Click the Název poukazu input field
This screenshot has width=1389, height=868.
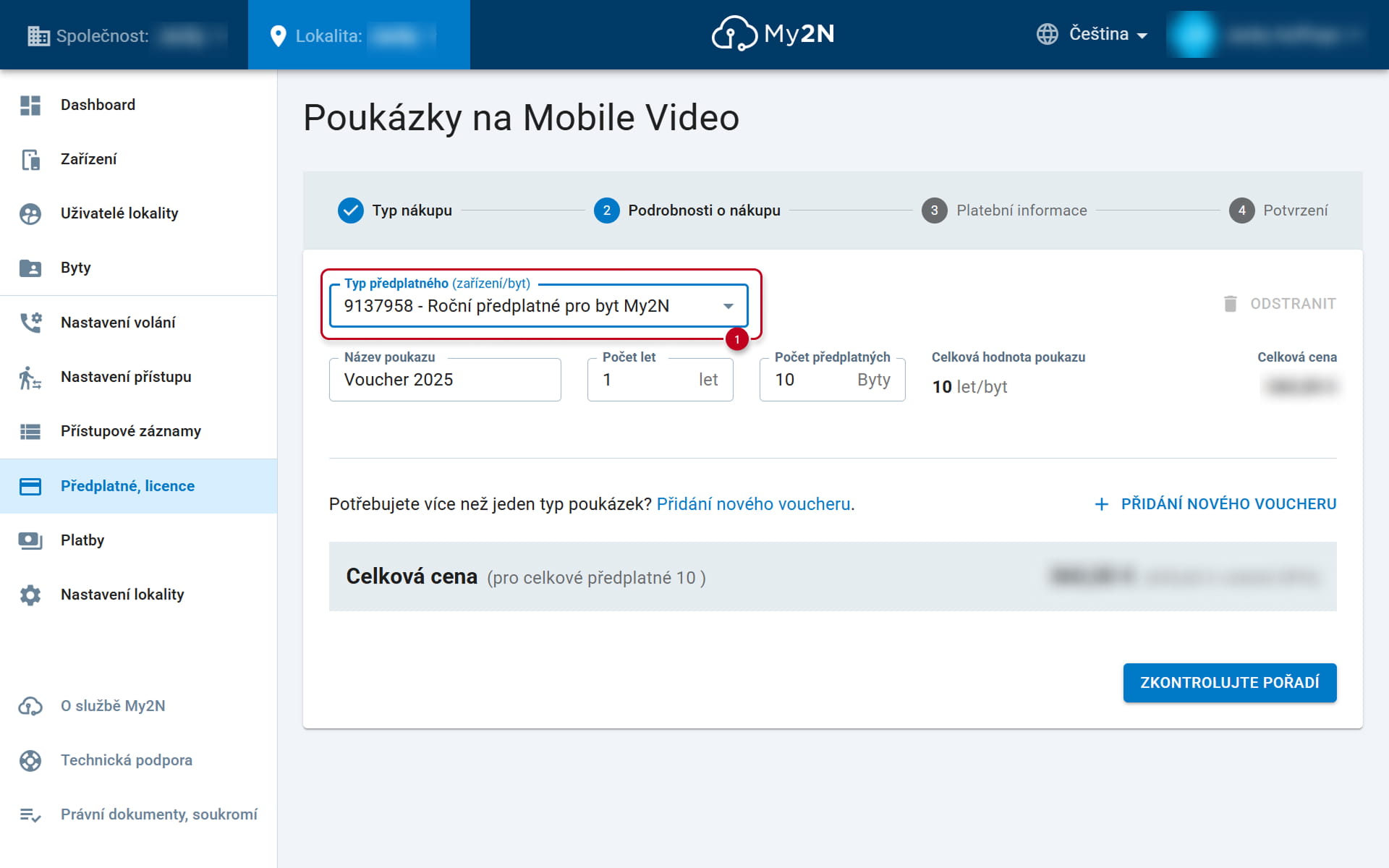coord(445,380)
